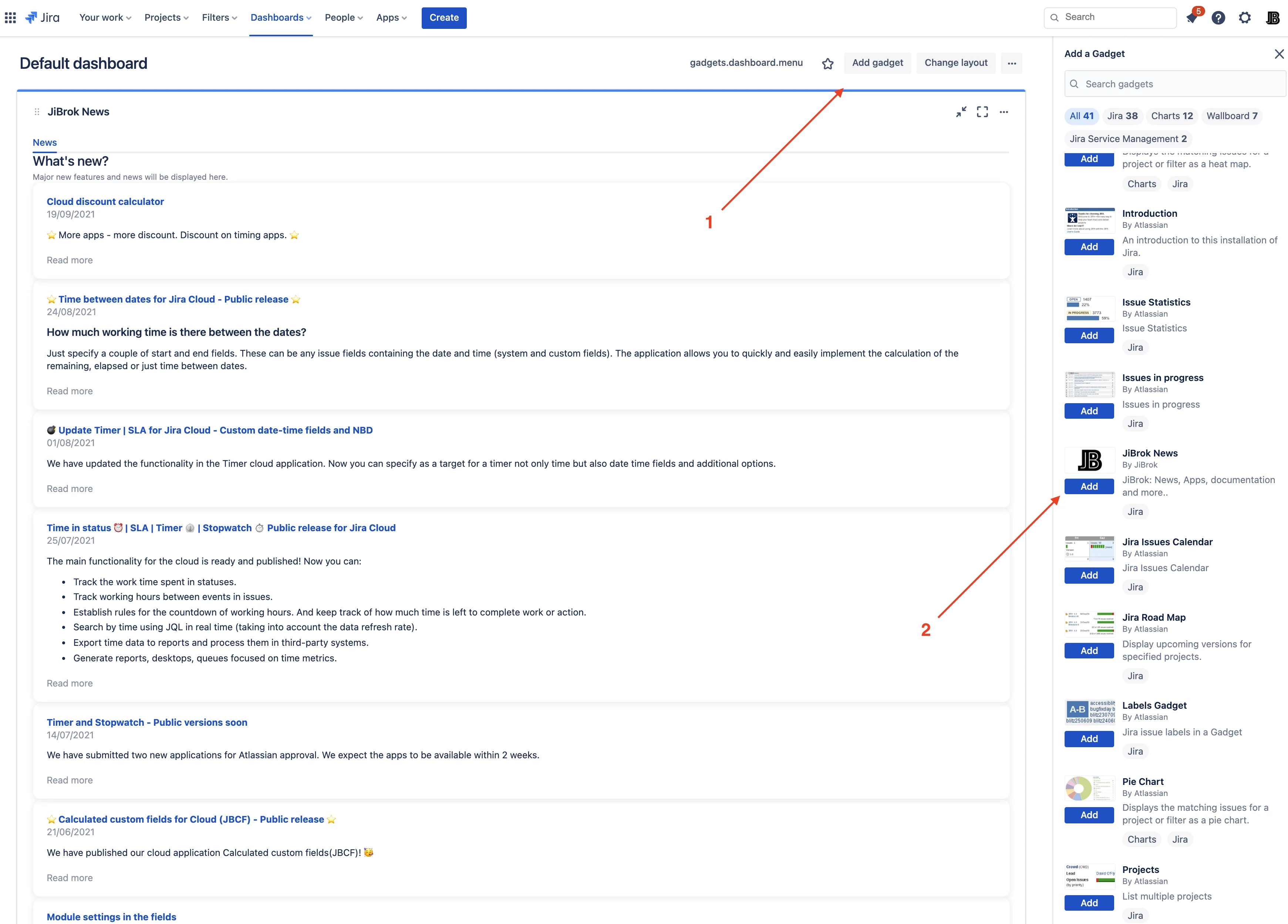Screen dimensions: 1288x924
Task: Expand the Projects menu
Action: [166, 18]
